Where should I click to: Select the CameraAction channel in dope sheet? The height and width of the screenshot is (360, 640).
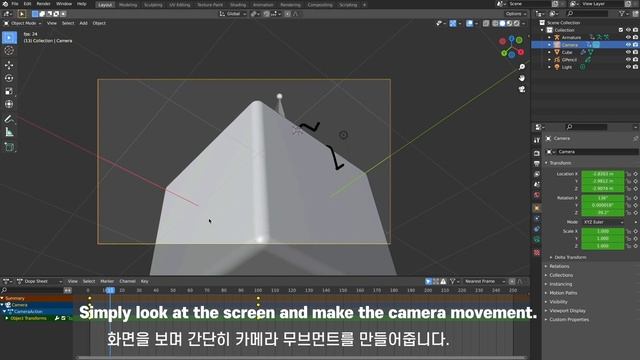(x=28, y=312)
